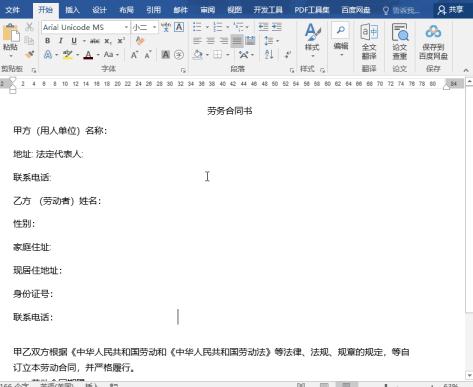This screenshot has height=387, width=473.
Task: Clear all formatting with eraser icon
Action: 140,41
